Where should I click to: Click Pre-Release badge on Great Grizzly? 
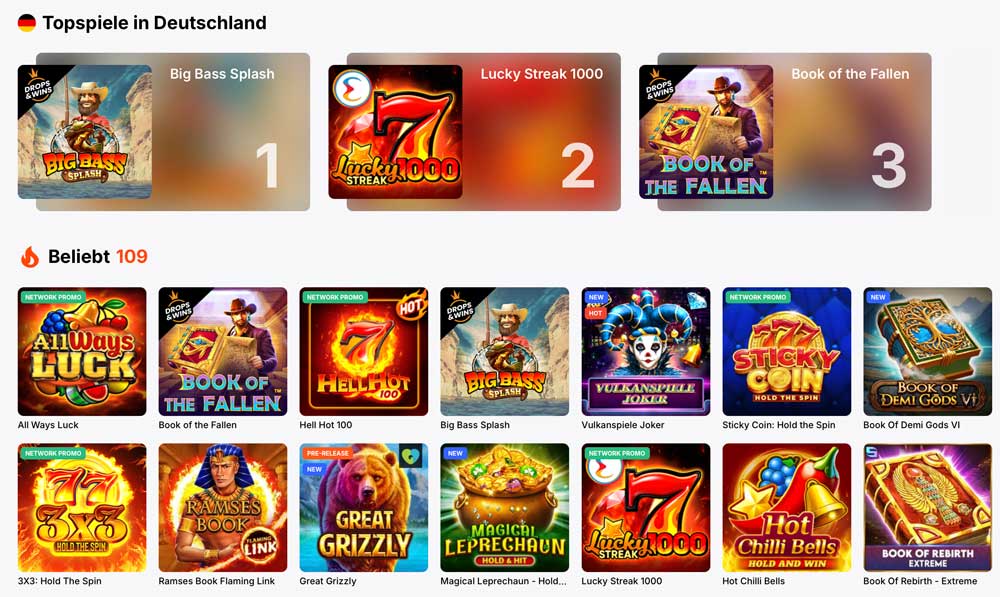click(327, 453)
